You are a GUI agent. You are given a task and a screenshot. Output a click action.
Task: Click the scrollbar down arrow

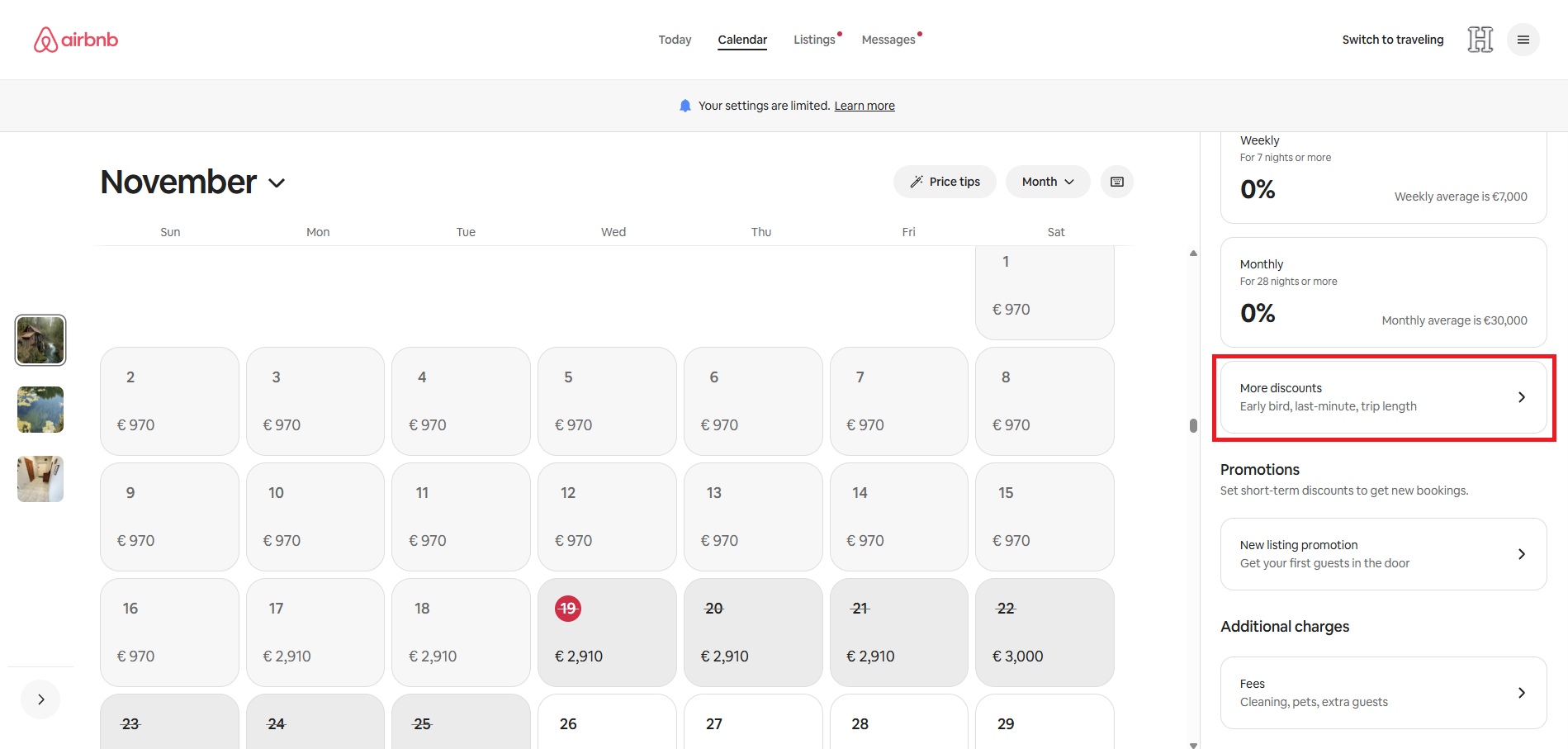pos(1193,744)
